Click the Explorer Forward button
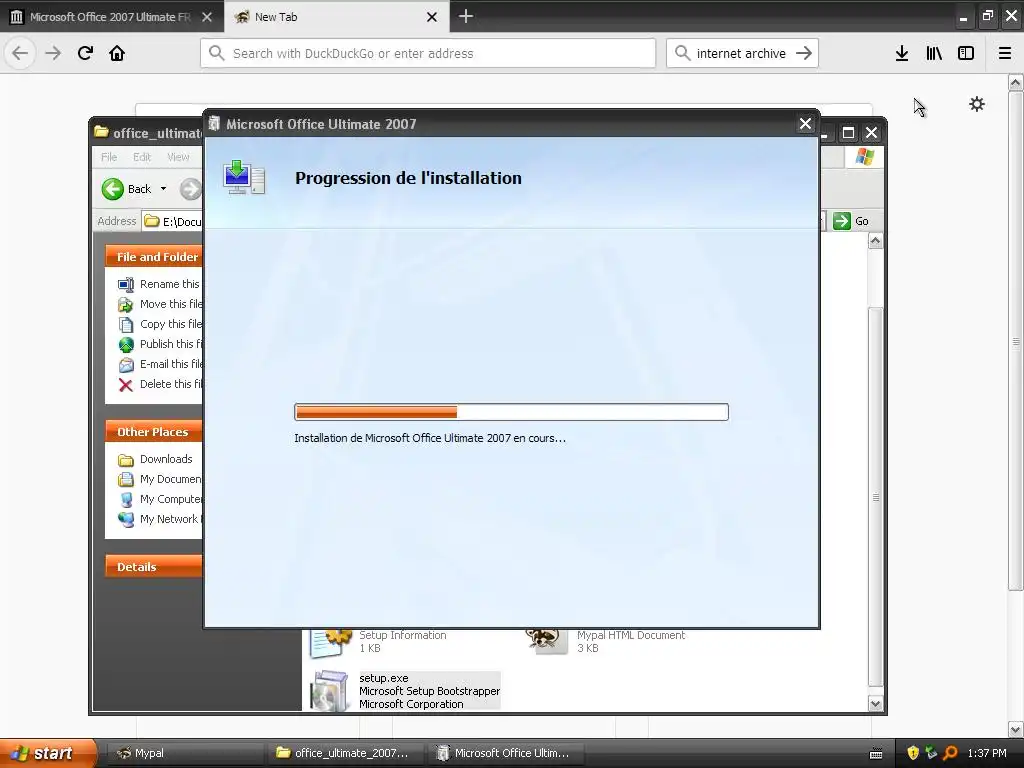Image resolution: width=1024 pixels, height=768 pixels. click(x=190, y=189)
